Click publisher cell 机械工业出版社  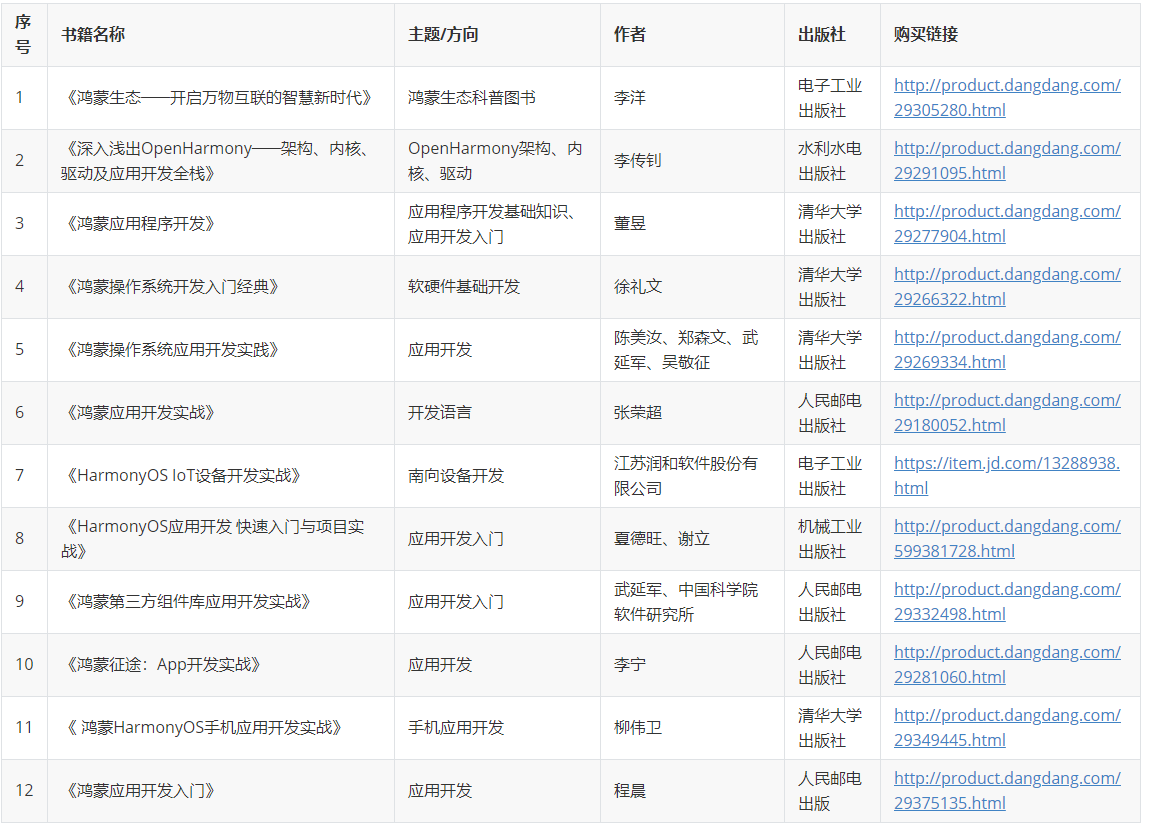click(x=830, y=539)
